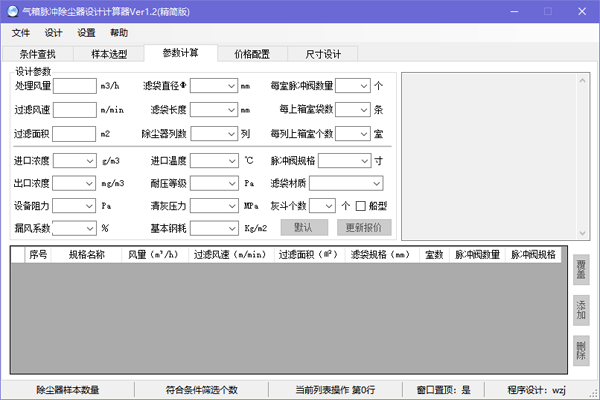Open the 进口温度 dropdown
Image resolution: width=600 pixels, height=400 pixels.
(x=214, y=161)
